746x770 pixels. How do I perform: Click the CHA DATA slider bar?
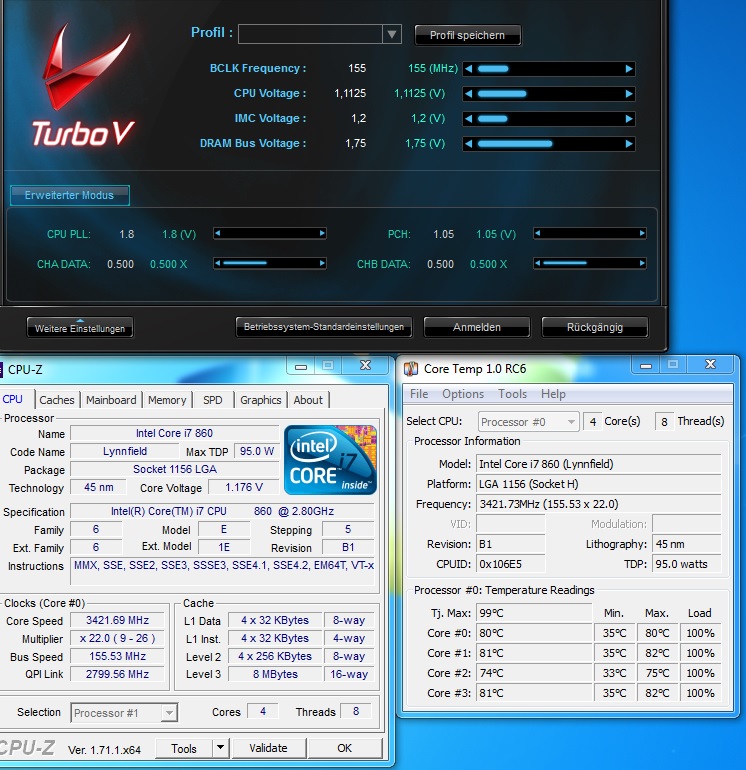[x=270, y=263]
